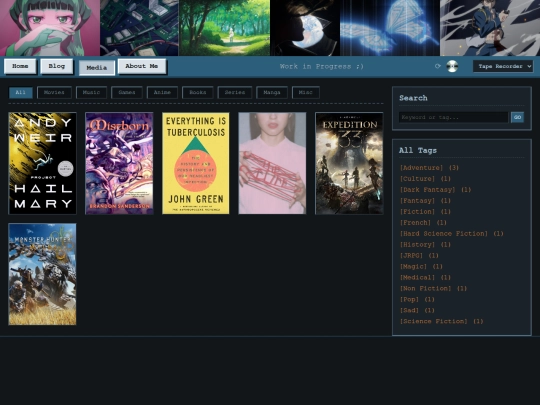540x405 pixels.
Task: Open the Mistborn book cover
Action: coord(119,163)
